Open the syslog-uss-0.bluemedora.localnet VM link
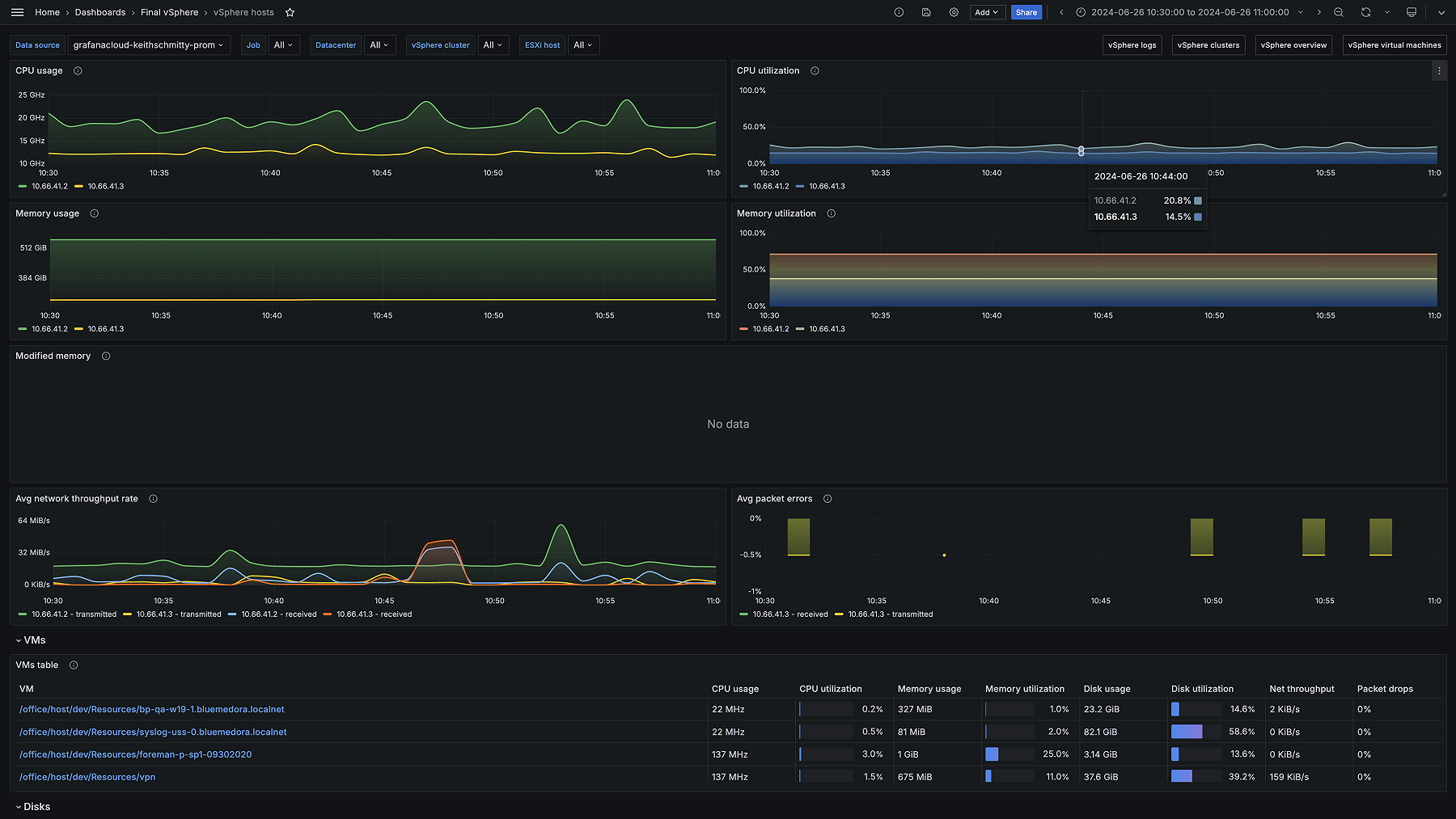 pos(153,732)
